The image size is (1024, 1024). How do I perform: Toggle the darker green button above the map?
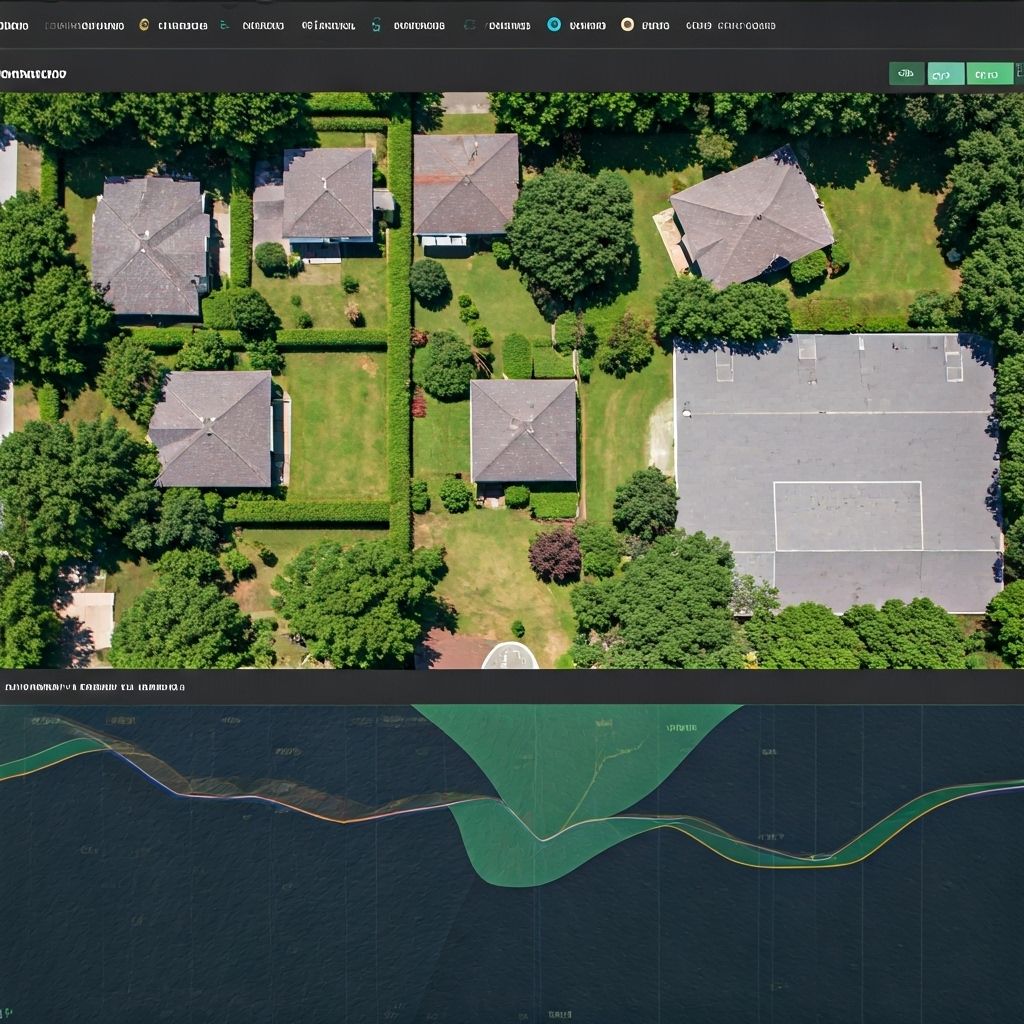click(x=906, y=72)
